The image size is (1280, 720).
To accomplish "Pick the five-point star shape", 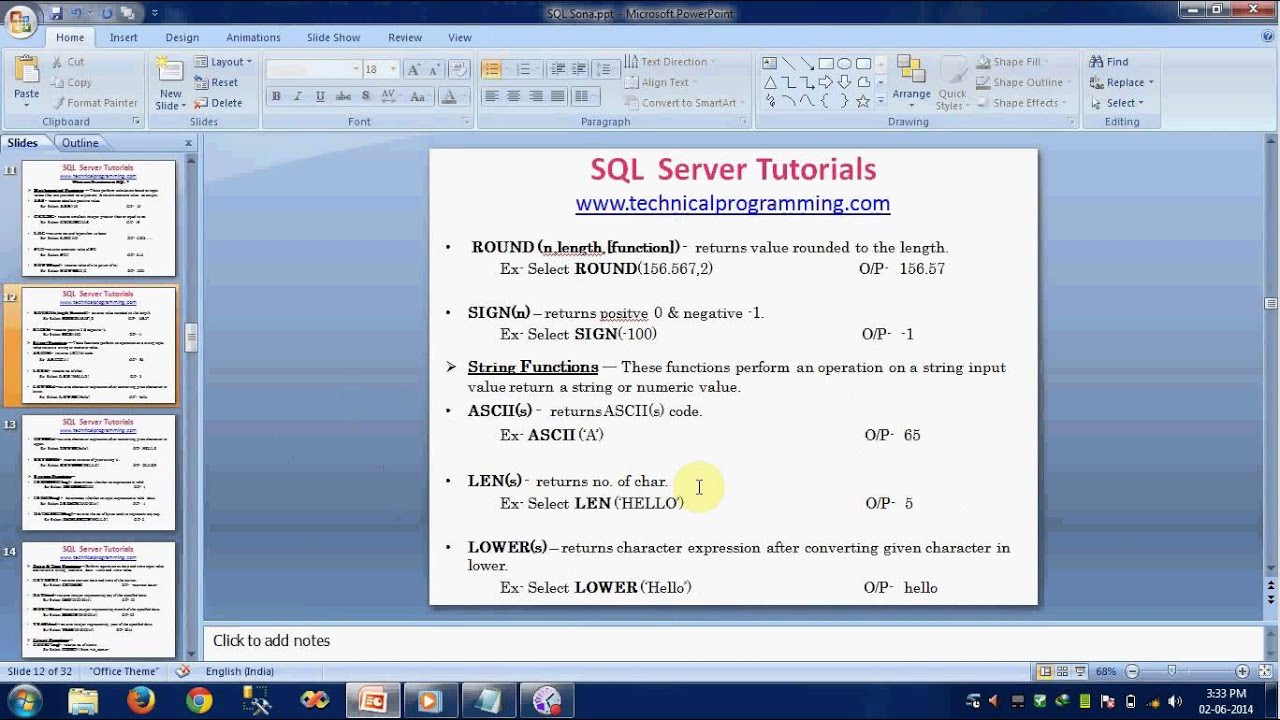I will pos(863,101).
